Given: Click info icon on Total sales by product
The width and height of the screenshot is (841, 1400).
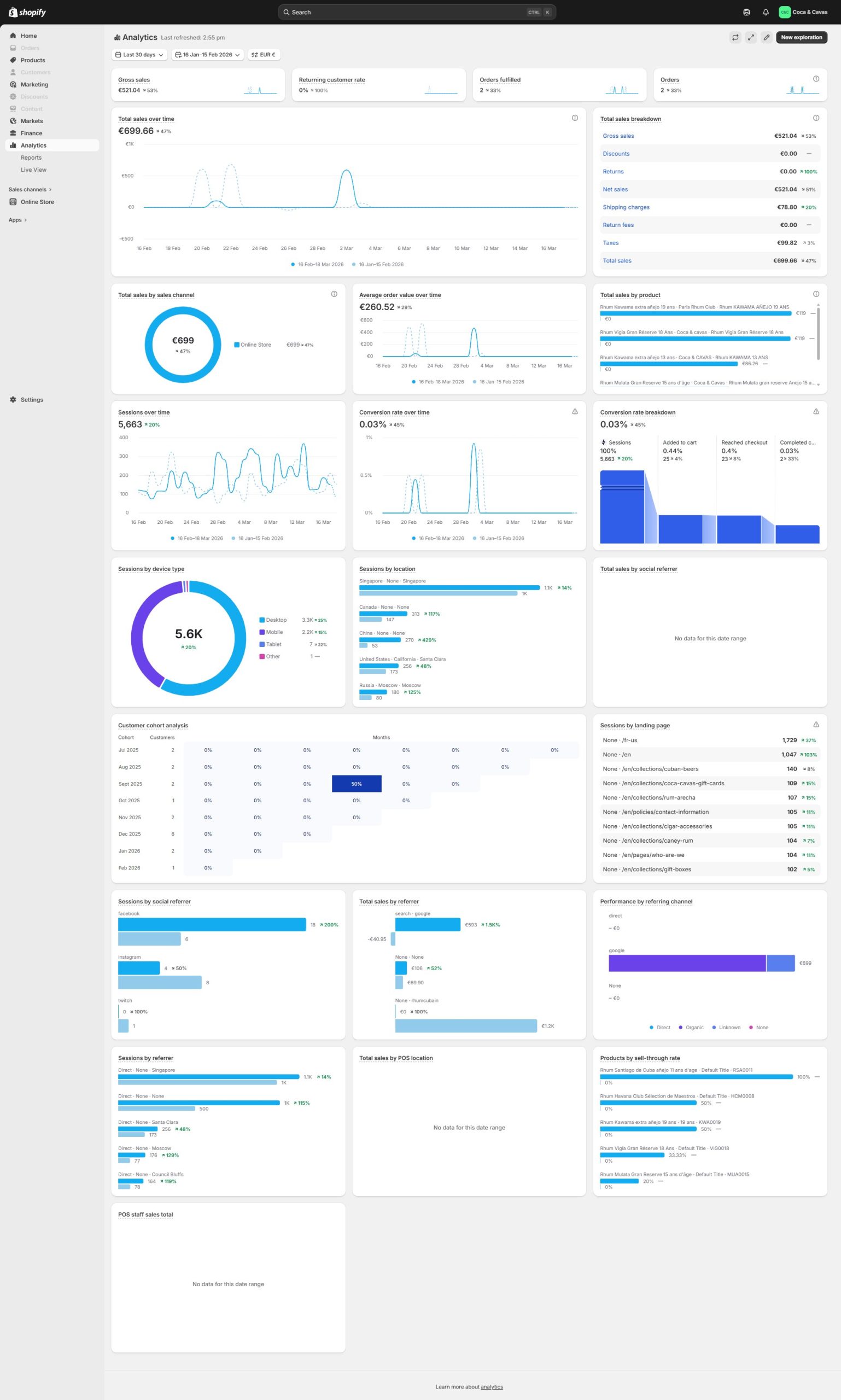Looking at the screenshot, I should (x=815, y=294).
